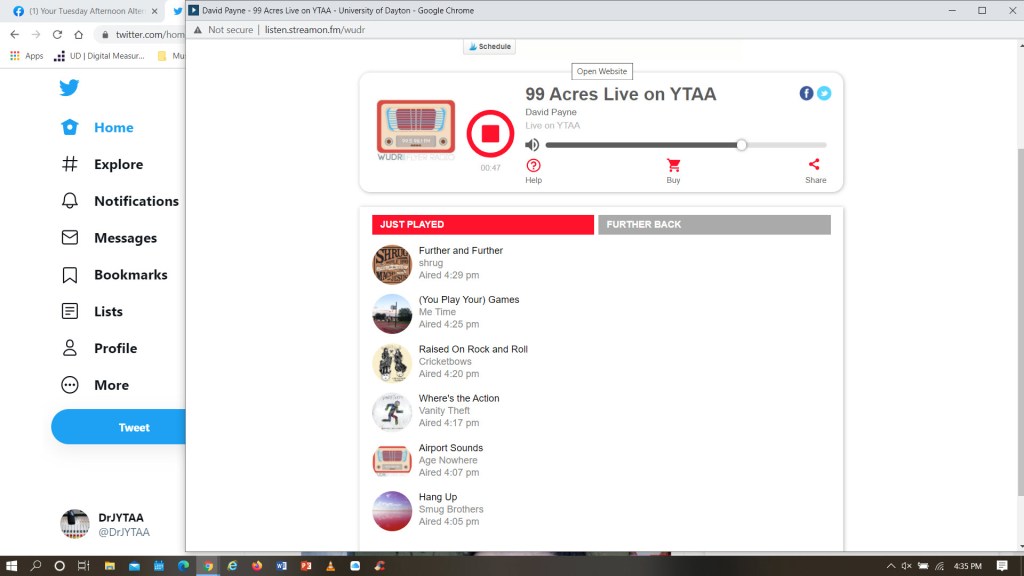
Task: Click the Share icon in player
Action: coord(815,166)
